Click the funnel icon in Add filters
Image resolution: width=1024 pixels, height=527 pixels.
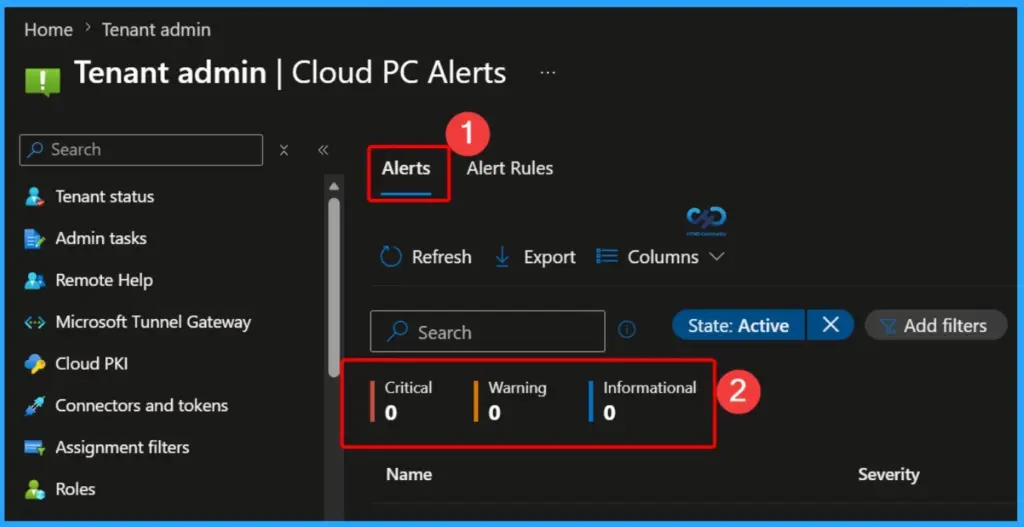[888, 326]
